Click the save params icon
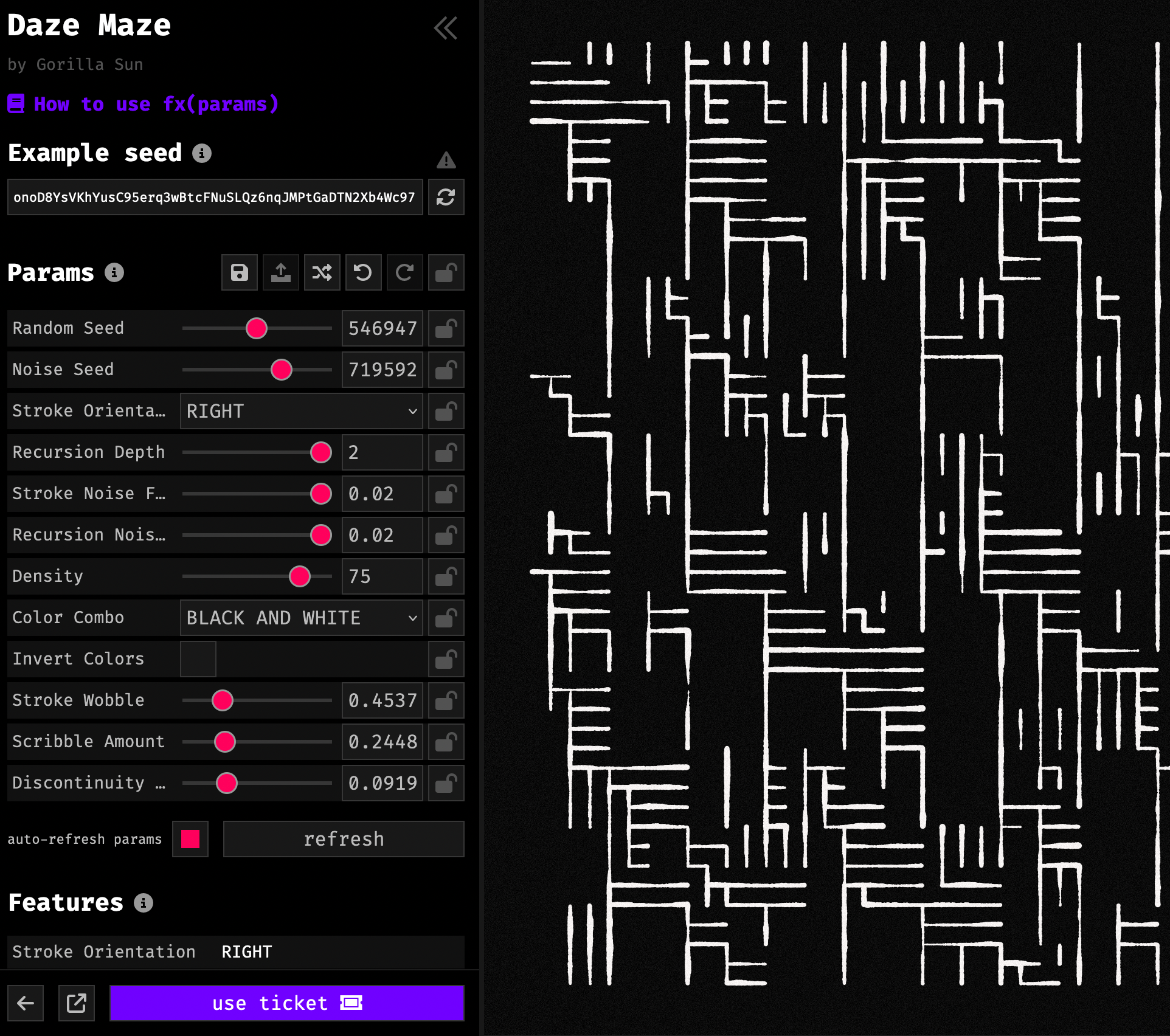This screenshot has height=1036, width=1170. [240, 272]
